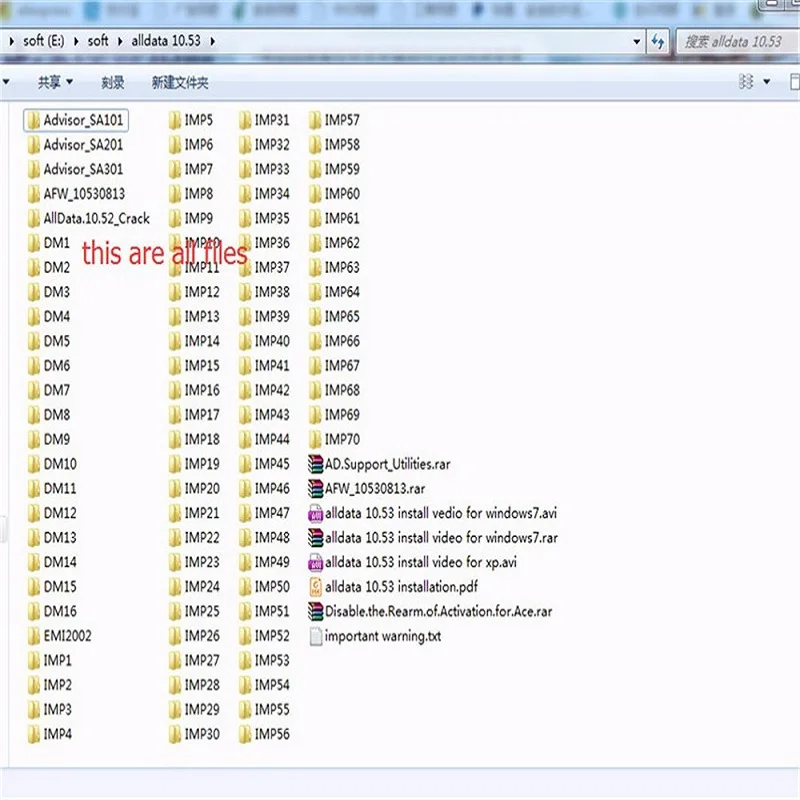The image size is (800, 800).
Task: Click the 新建文件夹 button
Action: [180, 82]
